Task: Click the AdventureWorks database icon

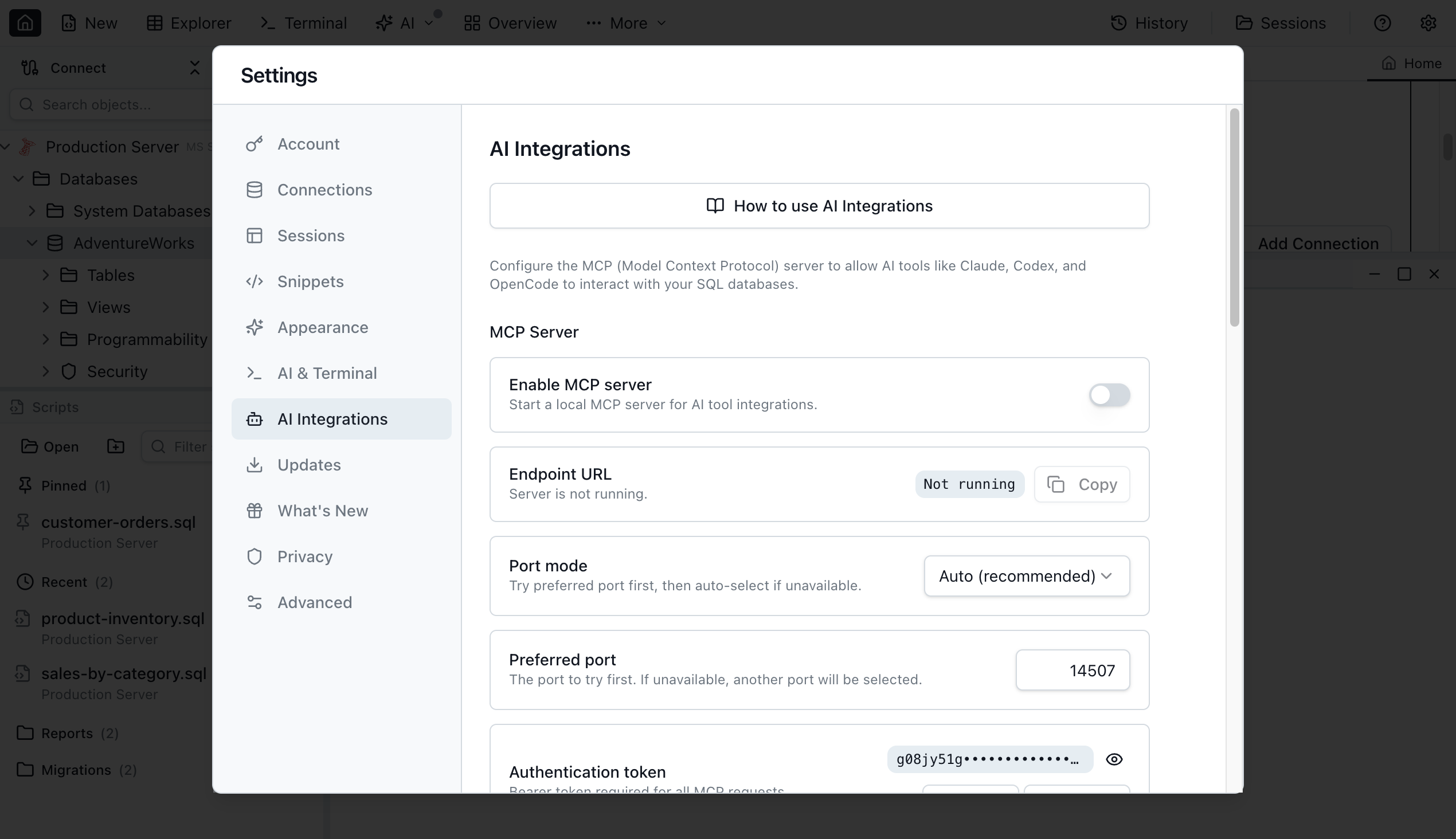Action: point(55,243)
